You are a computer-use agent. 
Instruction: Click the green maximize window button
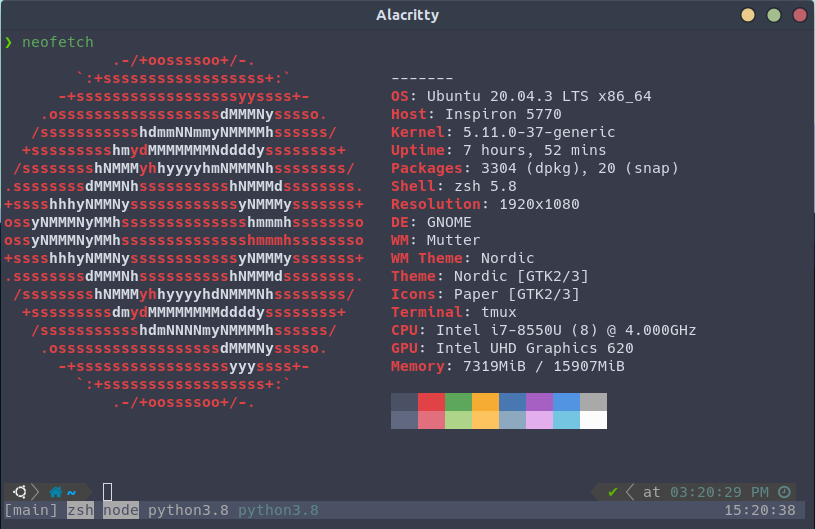(x=774, y=15)
